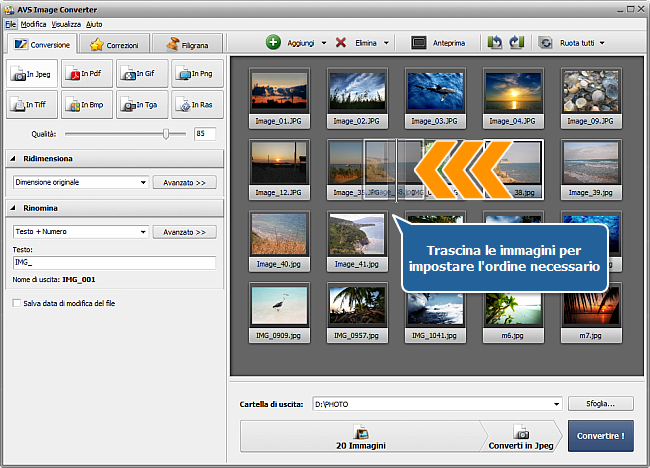Click the Sfoglia... browse button
The height and width of the screenshot is (468, 650).
[x=602, y=404]
